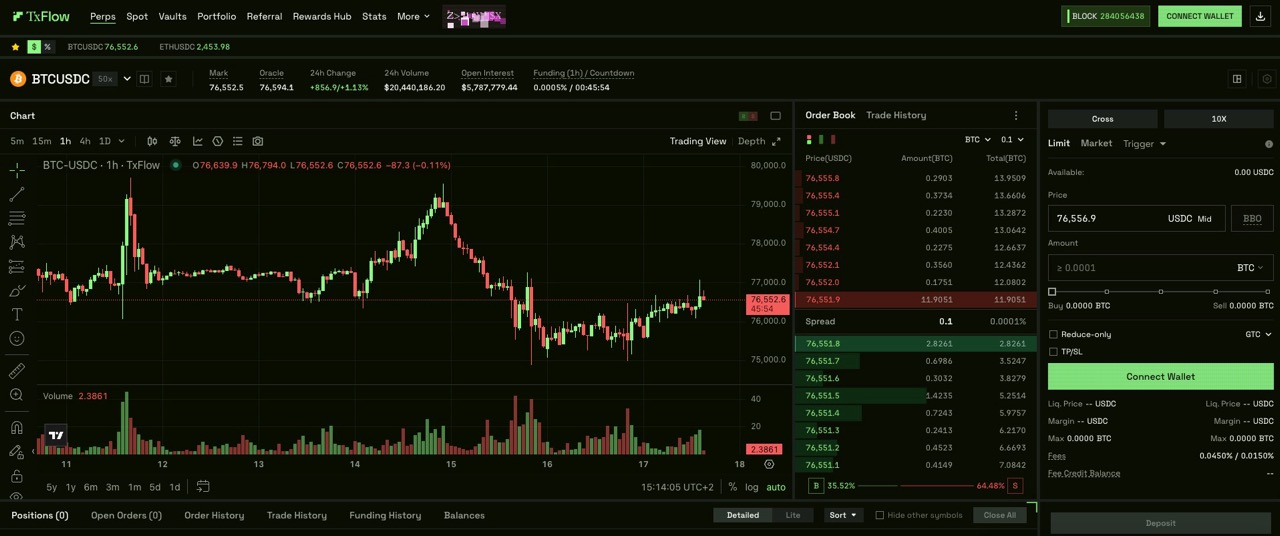1280x536 pixels.
Task: Open the chart indicators menu
Action: (197, 141)
